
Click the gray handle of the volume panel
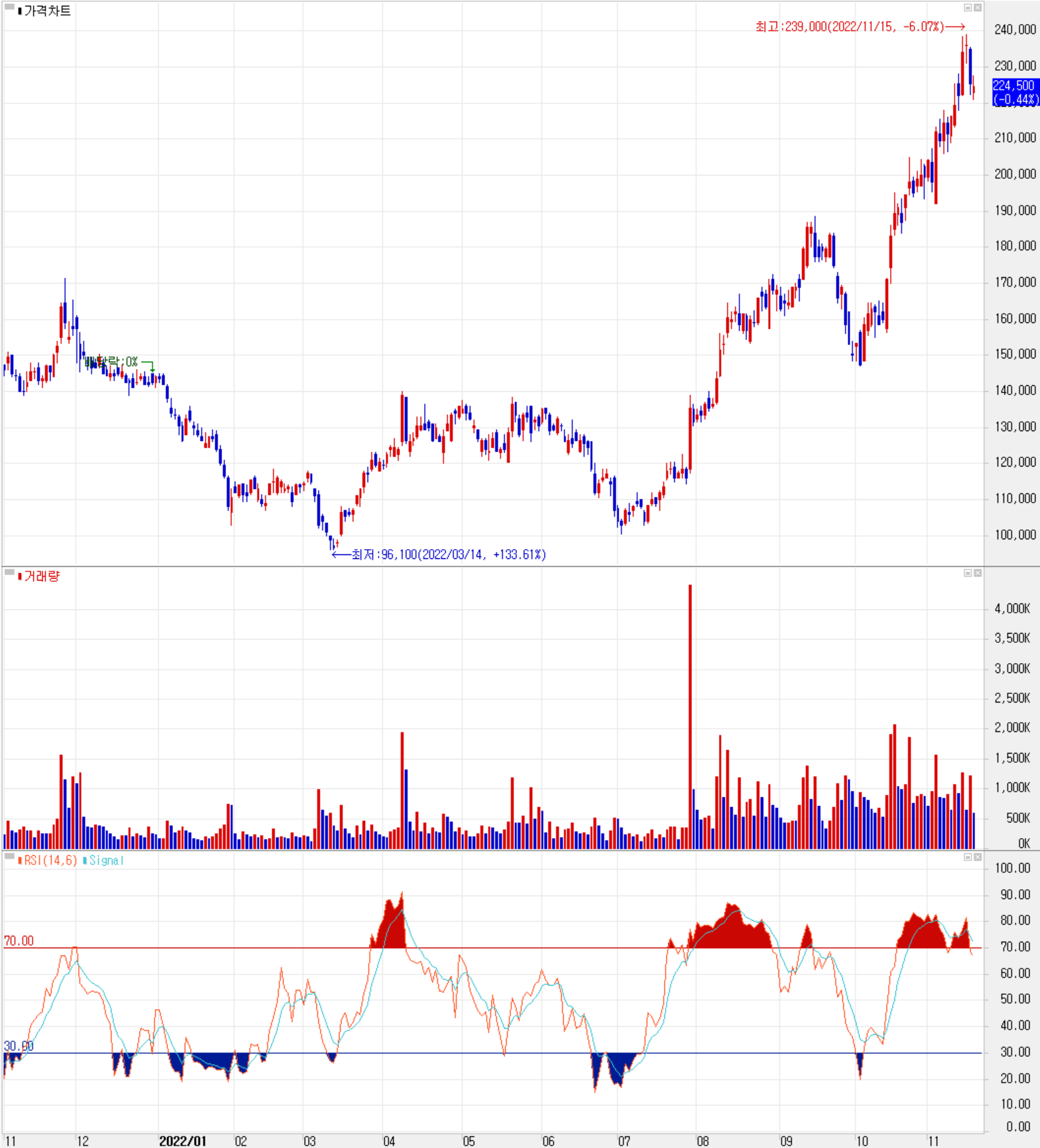point(9,573)
